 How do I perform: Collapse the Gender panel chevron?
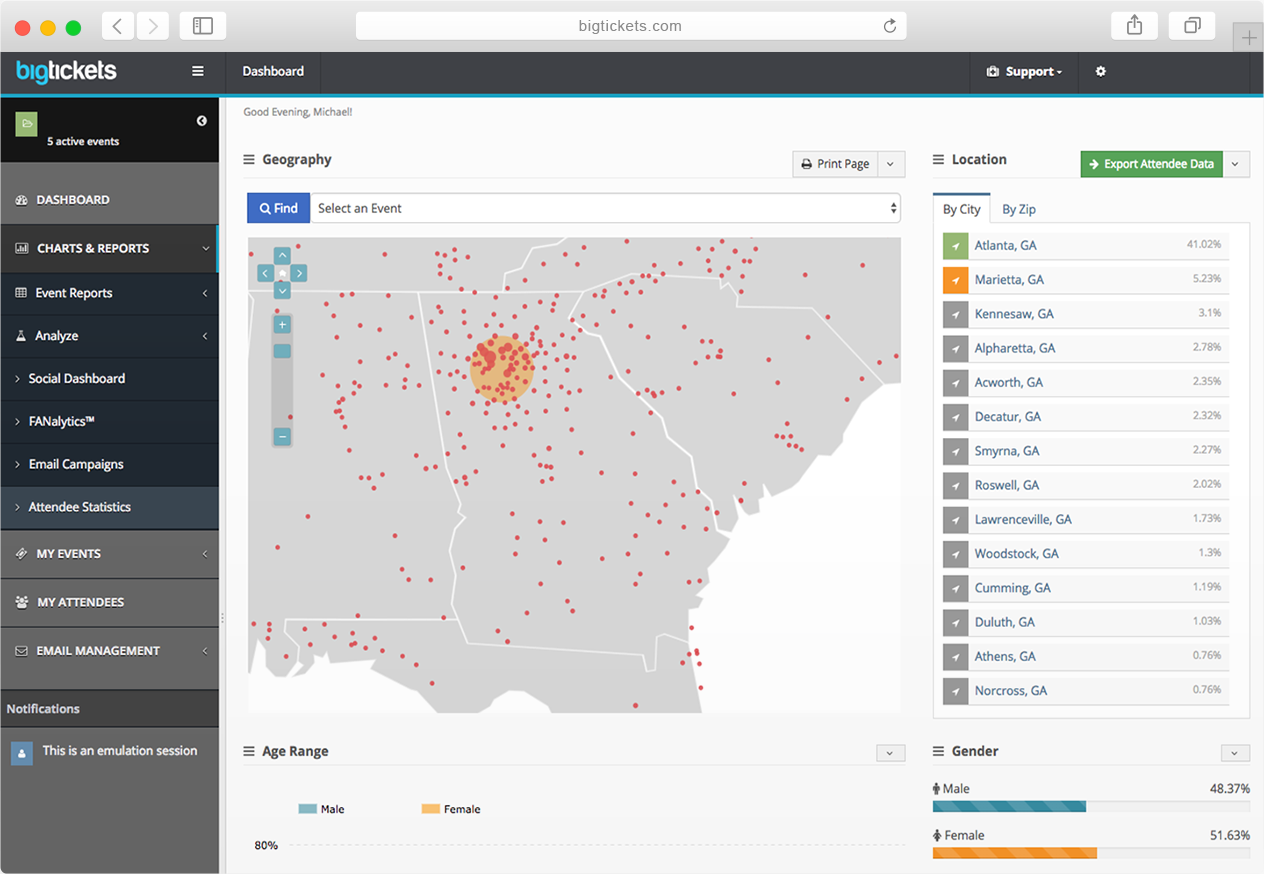click(x=1235, y=753)
